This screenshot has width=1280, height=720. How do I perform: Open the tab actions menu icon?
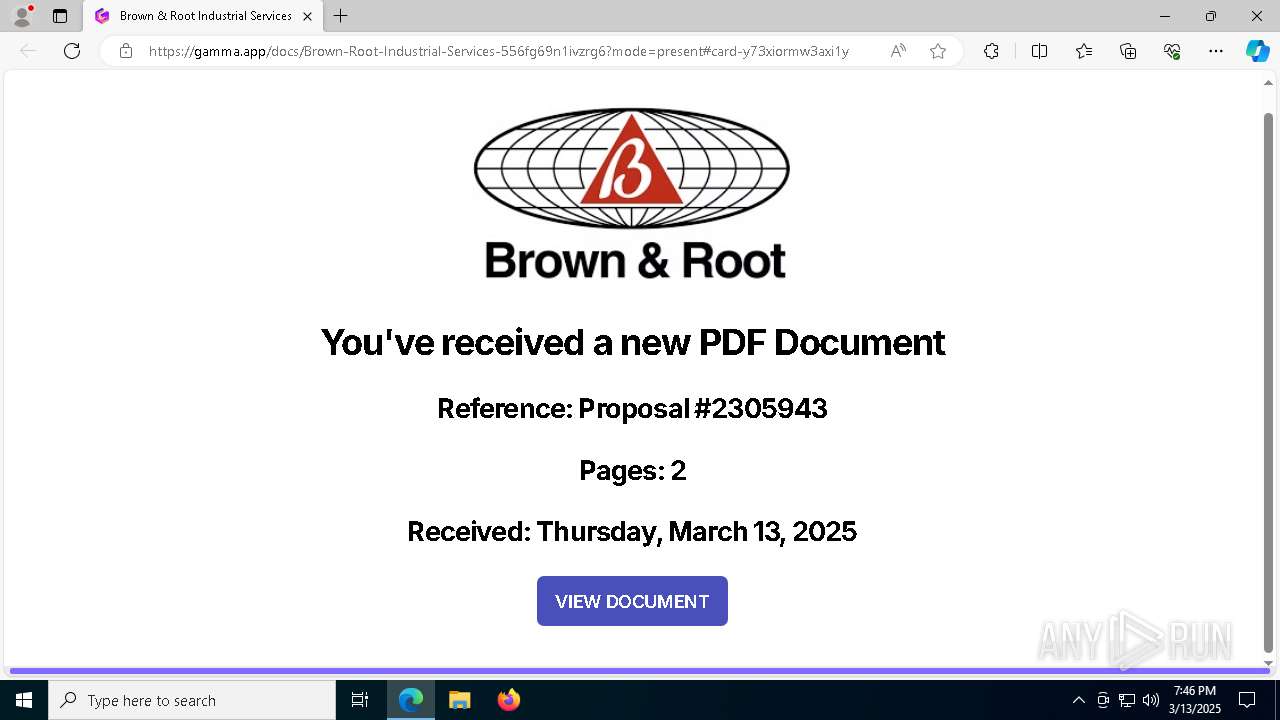[x=60, y=16]
